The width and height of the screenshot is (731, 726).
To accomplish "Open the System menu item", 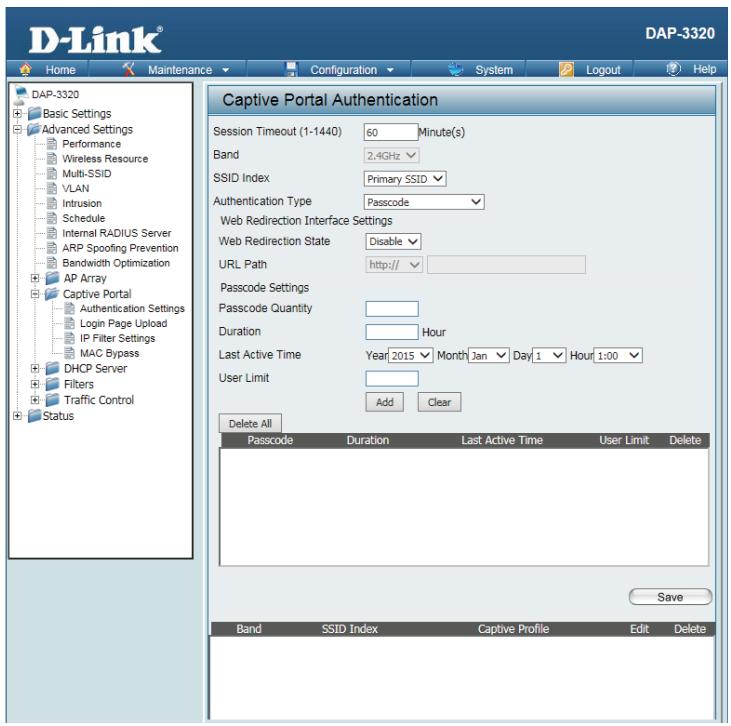I will 494,70.
